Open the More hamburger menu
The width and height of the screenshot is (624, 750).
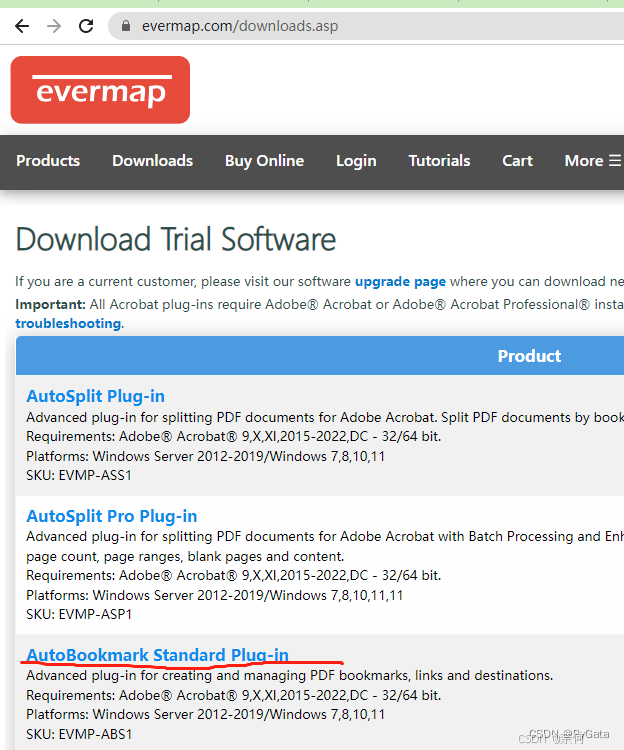pos(592,161)
